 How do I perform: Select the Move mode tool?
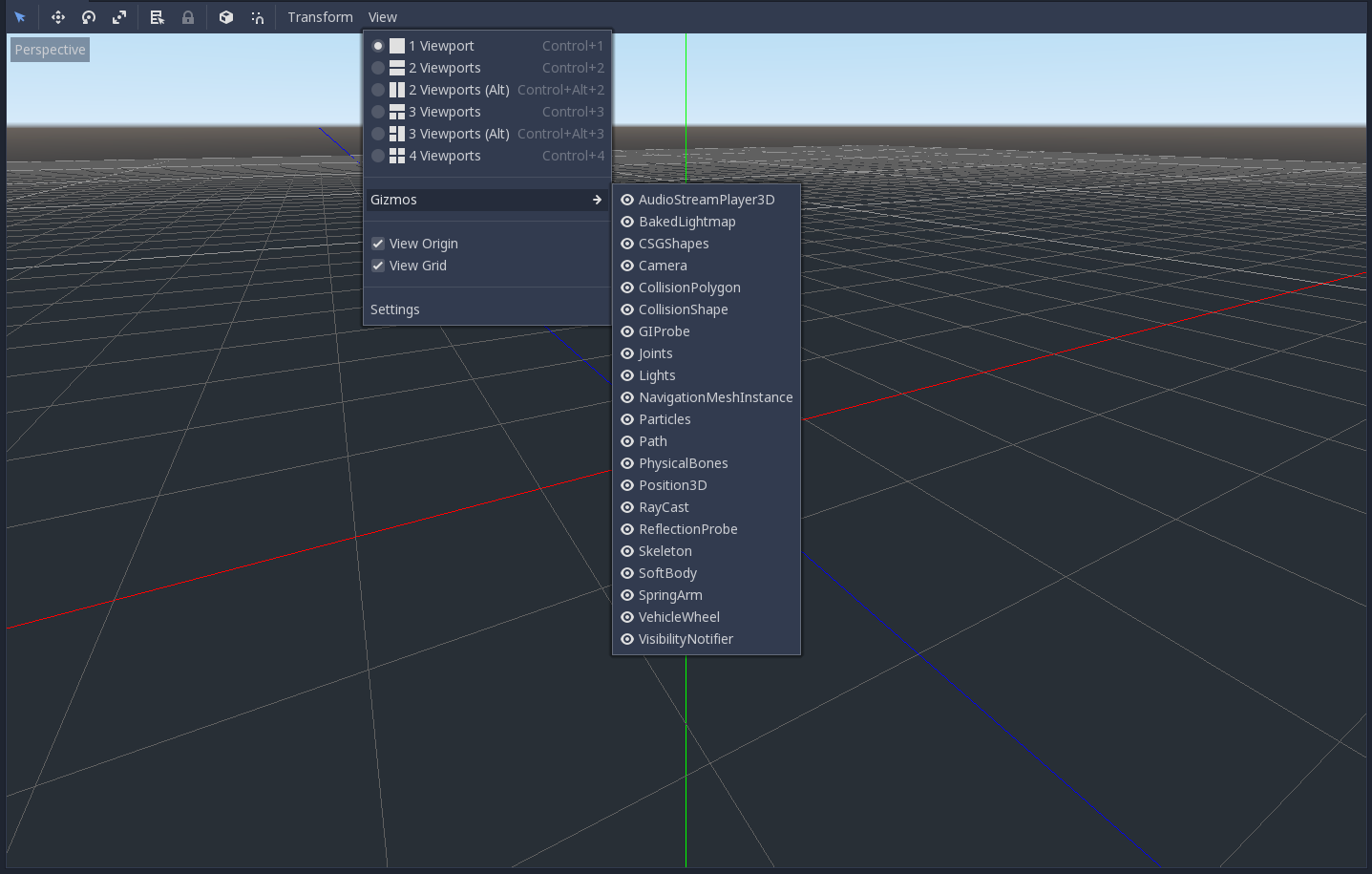pos(57,16)
